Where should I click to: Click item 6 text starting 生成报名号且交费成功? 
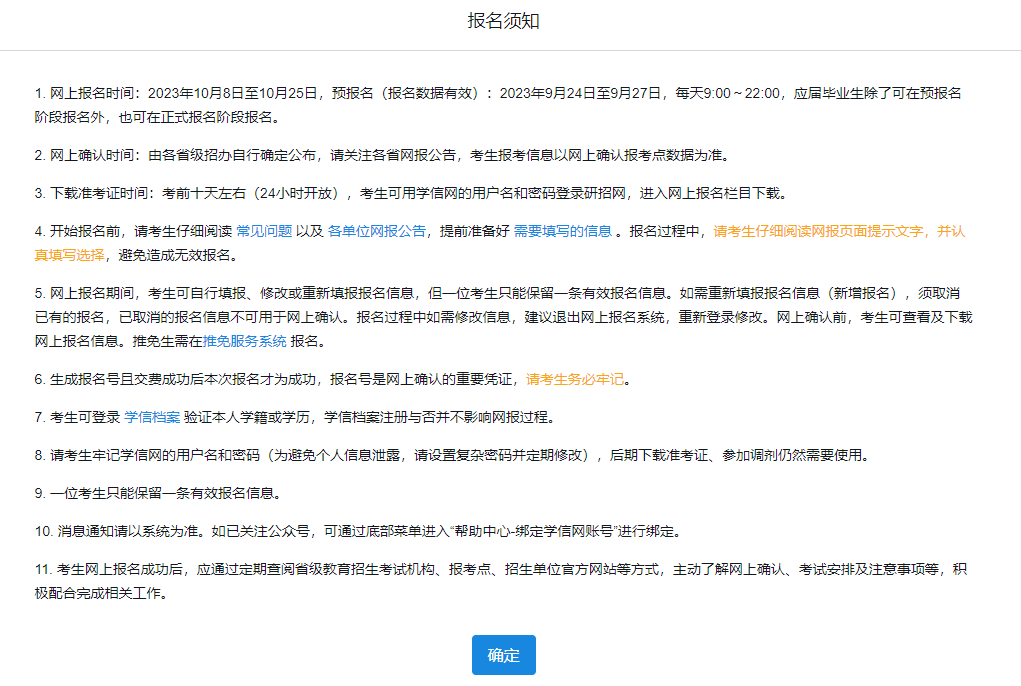point(280,379)
